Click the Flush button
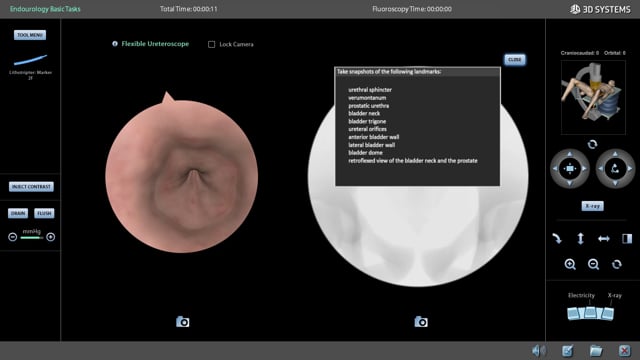 44,213
